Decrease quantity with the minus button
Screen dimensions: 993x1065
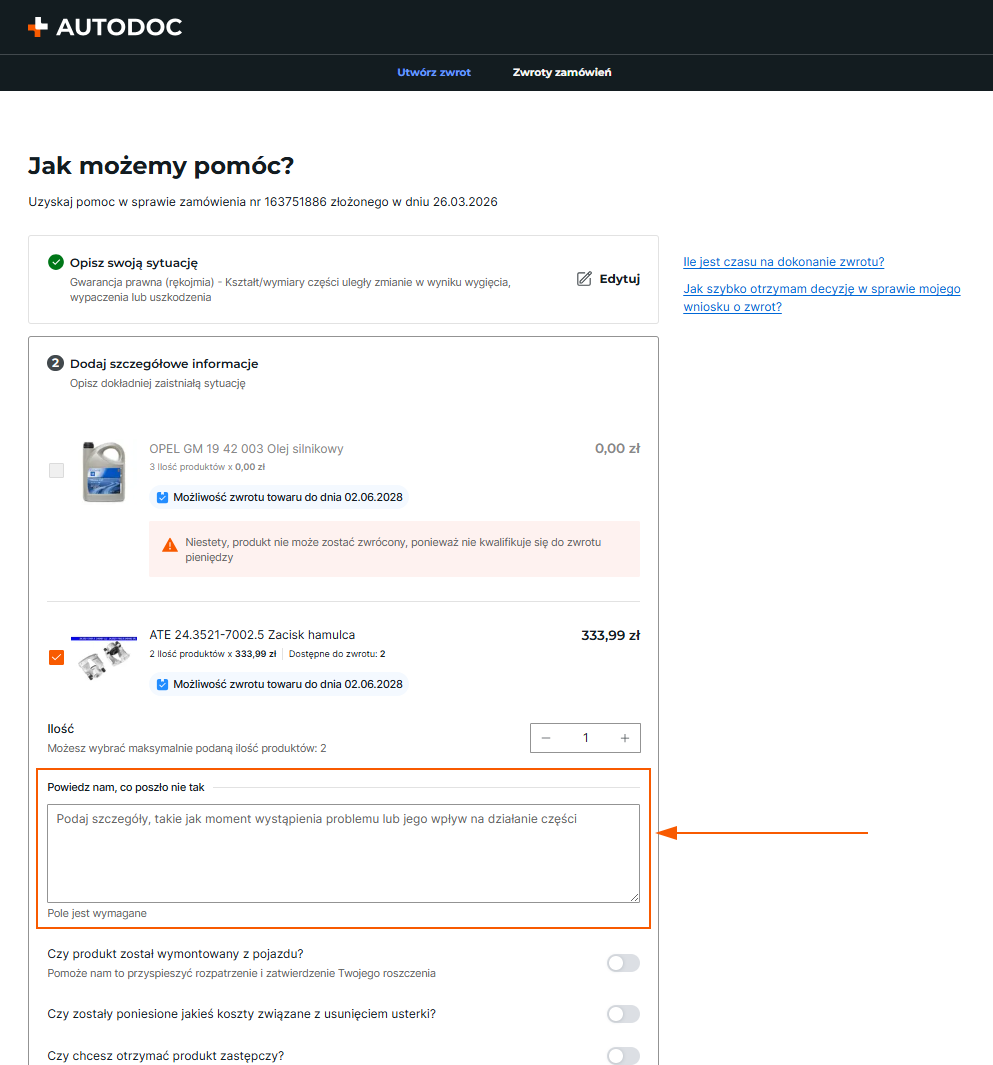(546, 738)
